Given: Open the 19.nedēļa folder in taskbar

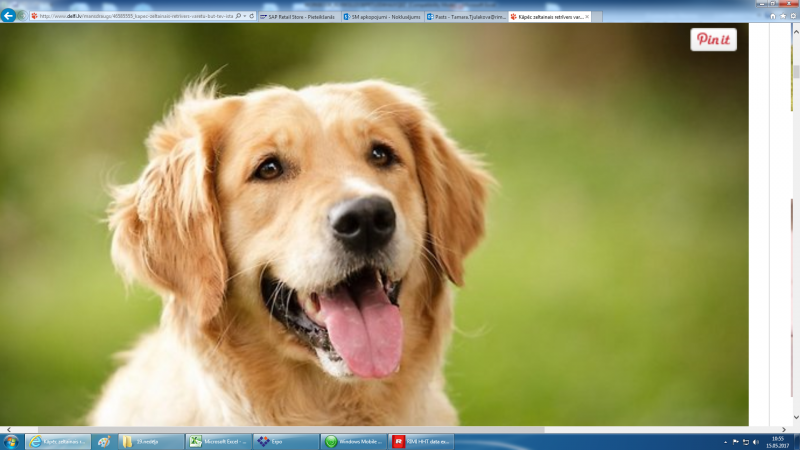Looking at the screenshot, I should pyautogui.click(x=149, y=441).
